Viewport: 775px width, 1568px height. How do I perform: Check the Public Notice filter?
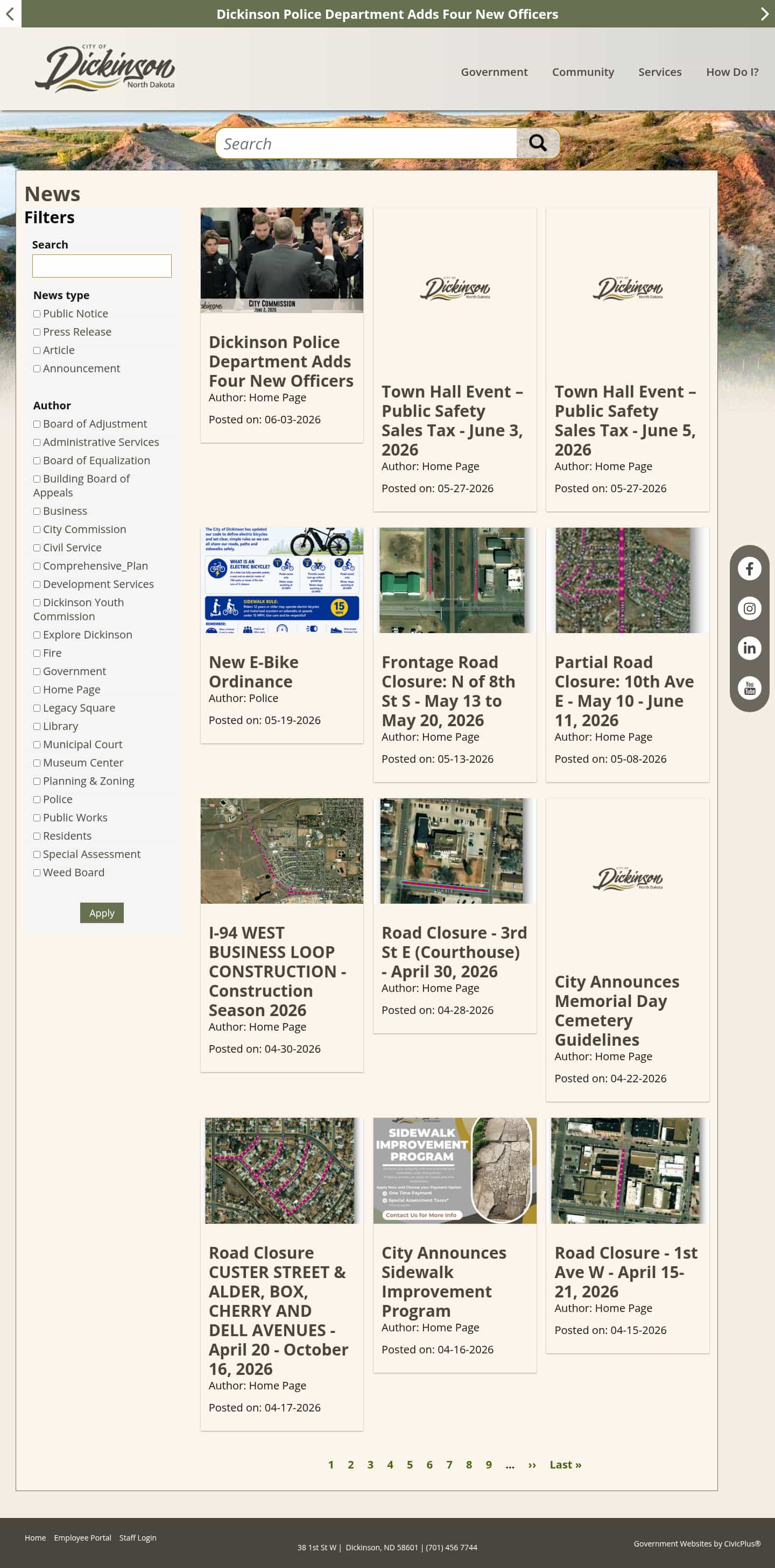pos(37,314)
